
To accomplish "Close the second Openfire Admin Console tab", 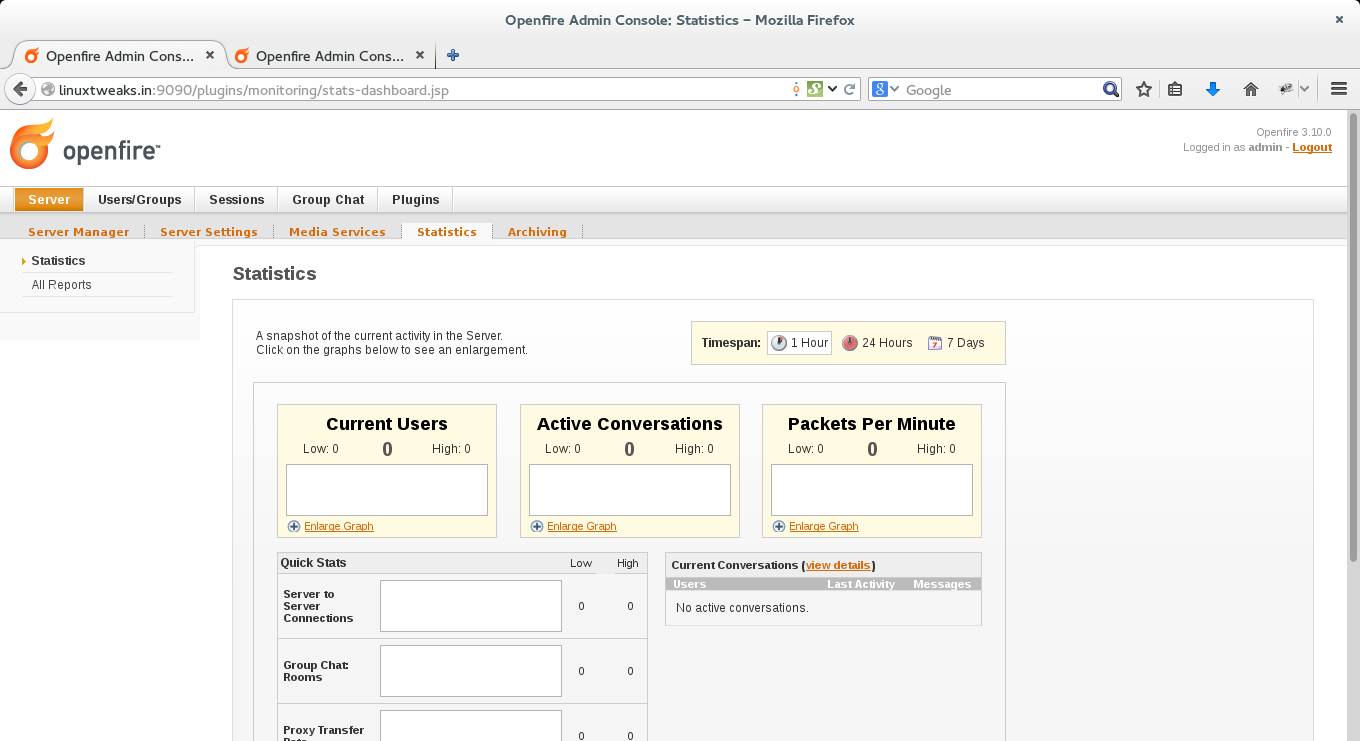I will coord(420,56).
